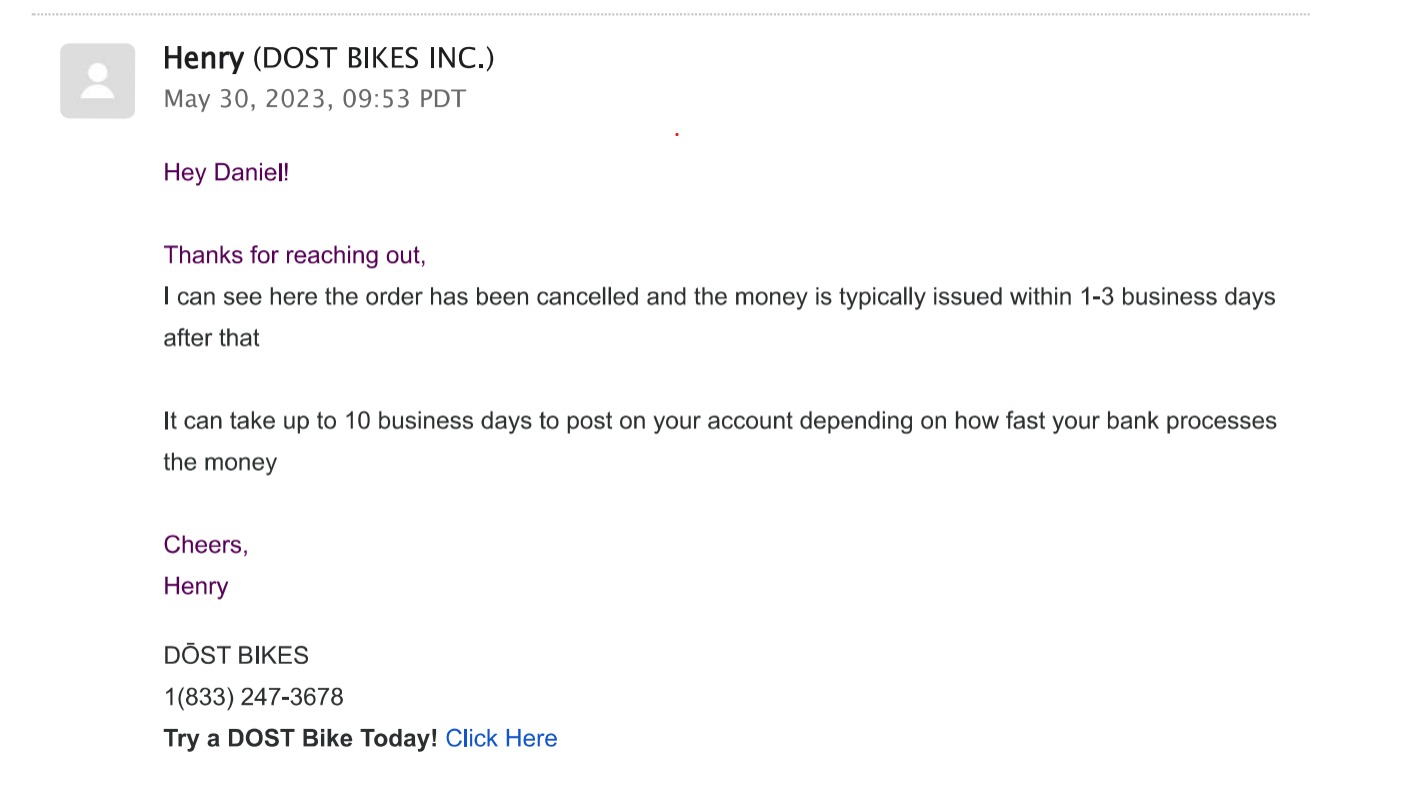Click the bold Try a DOST Bike Today! text
The image size is (1410, 799).
click(x=300, y=738)
